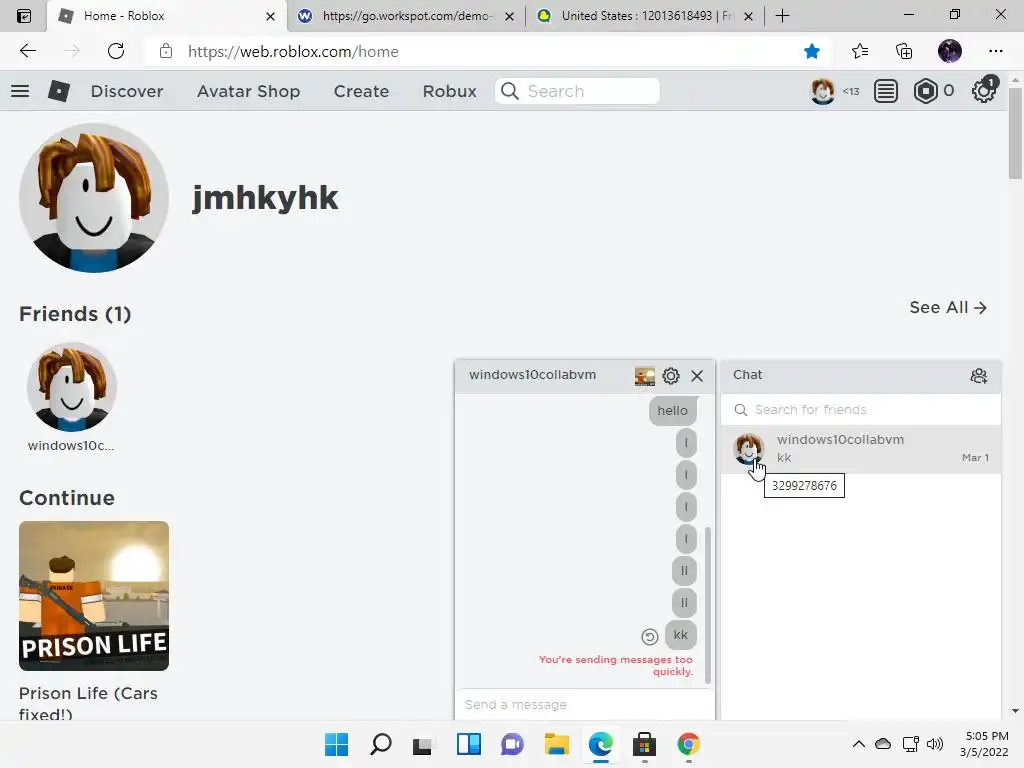Focus the Send a message field
Image resolution: width=1024 pixels, height=768 pixels.
584,705
